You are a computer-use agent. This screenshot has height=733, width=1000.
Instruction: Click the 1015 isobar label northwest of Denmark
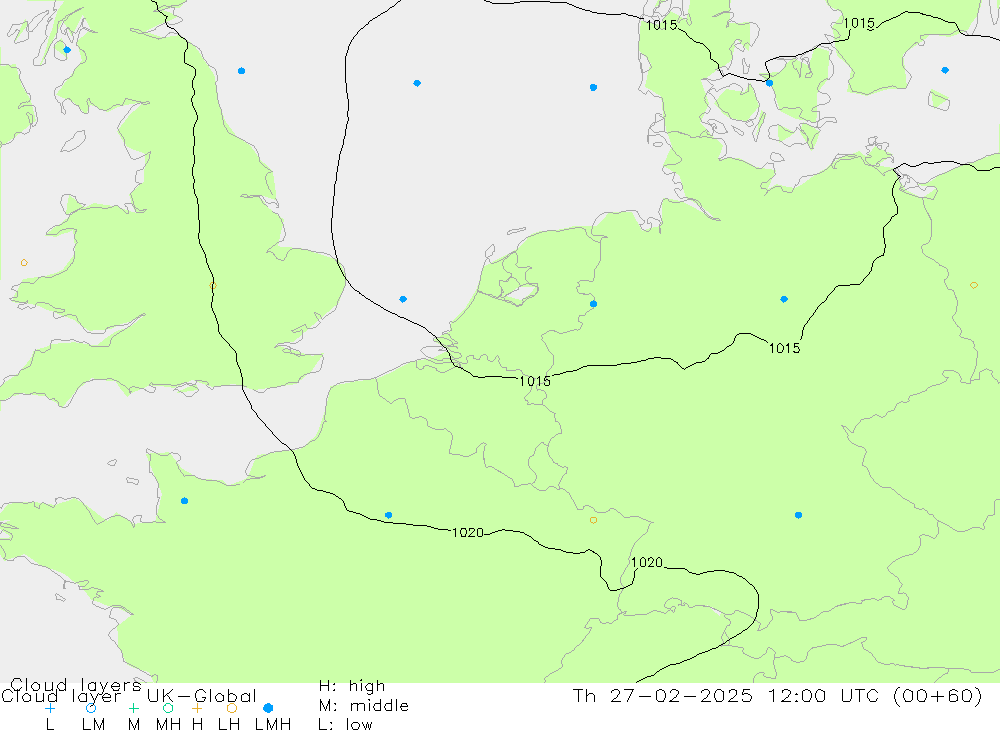[661, 25]
